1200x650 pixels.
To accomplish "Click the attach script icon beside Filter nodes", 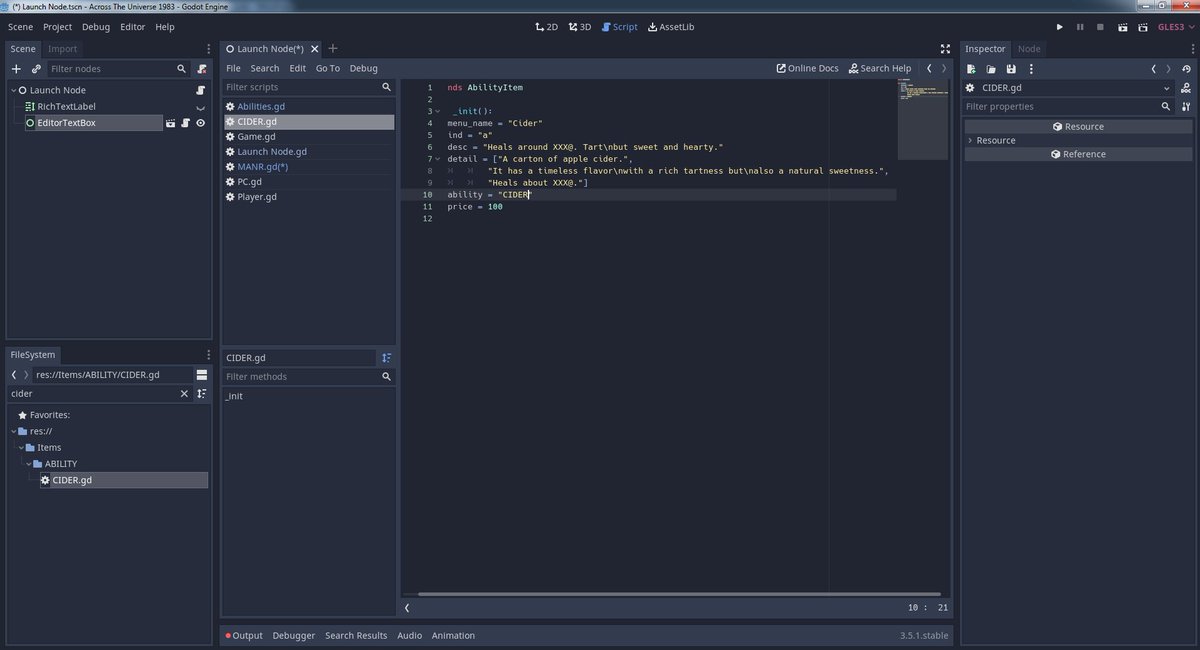I will click(201, 69).
